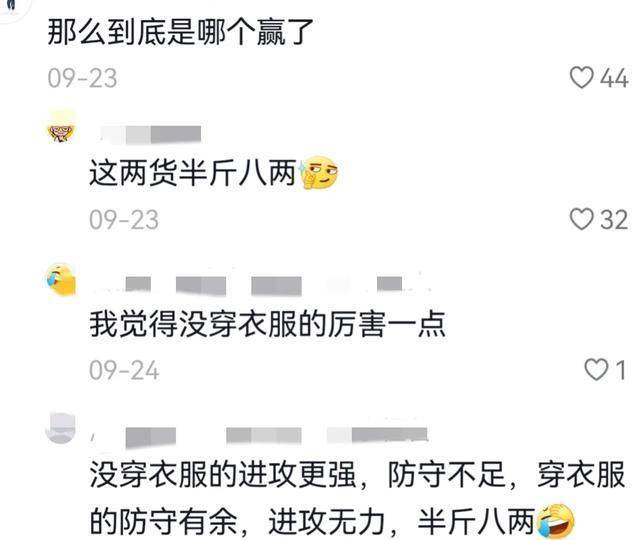
Task: Tap the laughing tears emoji at bottom
Action: click(556, 522)
